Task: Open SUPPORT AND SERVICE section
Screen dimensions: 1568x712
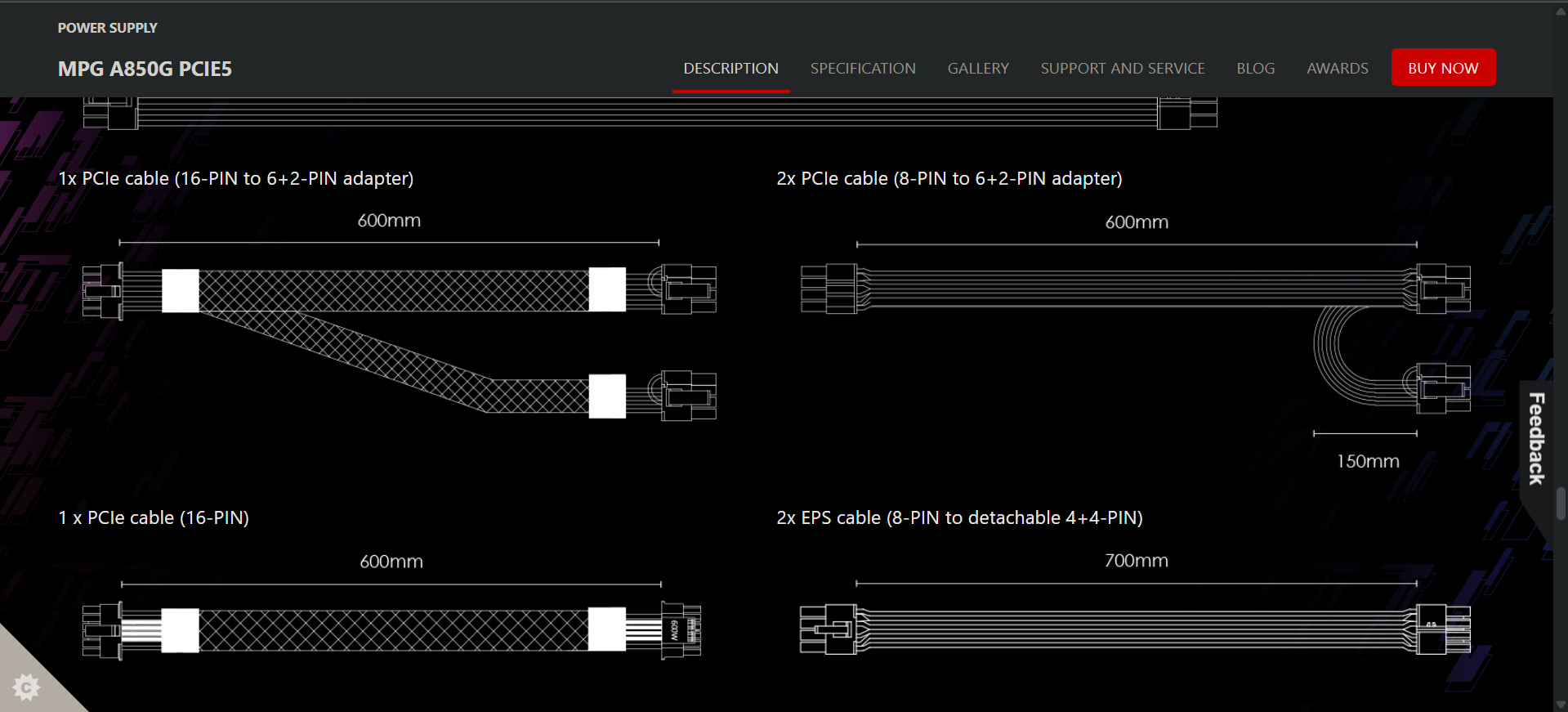Action: (x=1123, y=69)
